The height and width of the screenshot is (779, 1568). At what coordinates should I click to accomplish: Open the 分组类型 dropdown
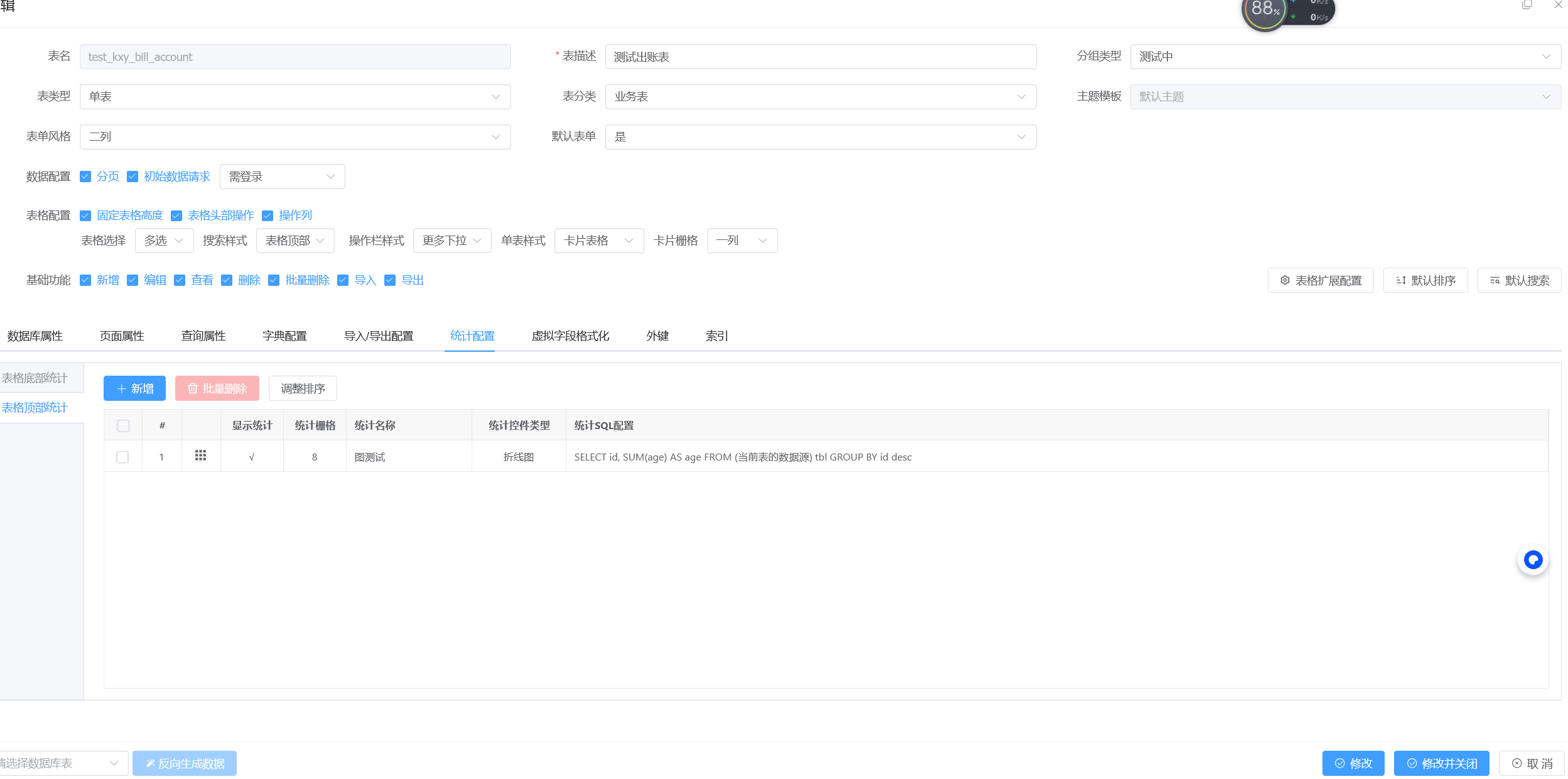(x=1345, y=57)
